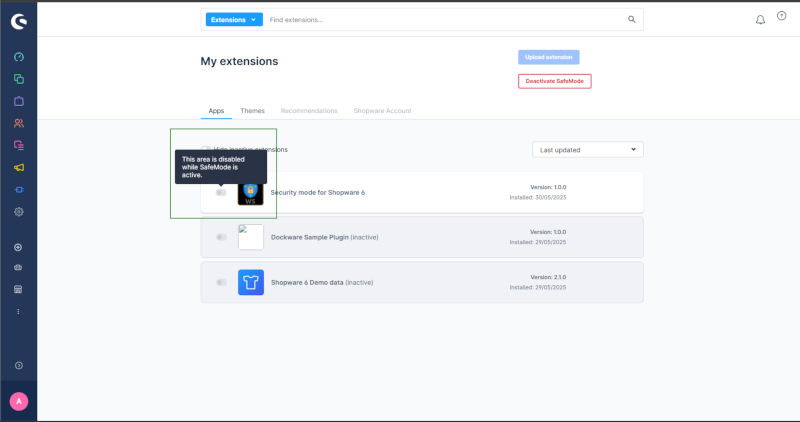Check the Hide inactive extensions checkbox

206,150
